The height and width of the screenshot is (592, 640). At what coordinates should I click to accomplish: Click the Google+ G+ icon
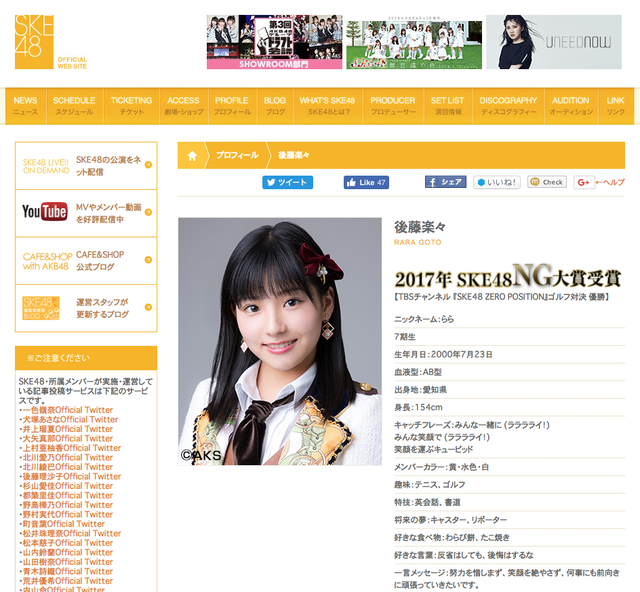(x=583, y=182)
